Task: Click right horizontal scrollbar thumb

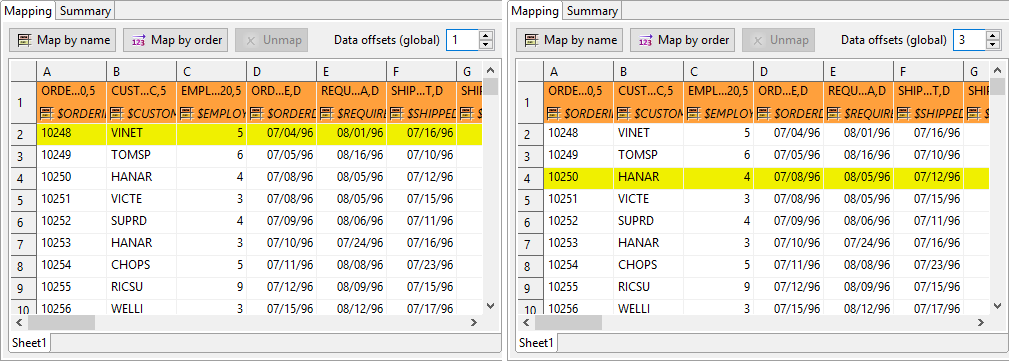Action: (x=568, y=322)
